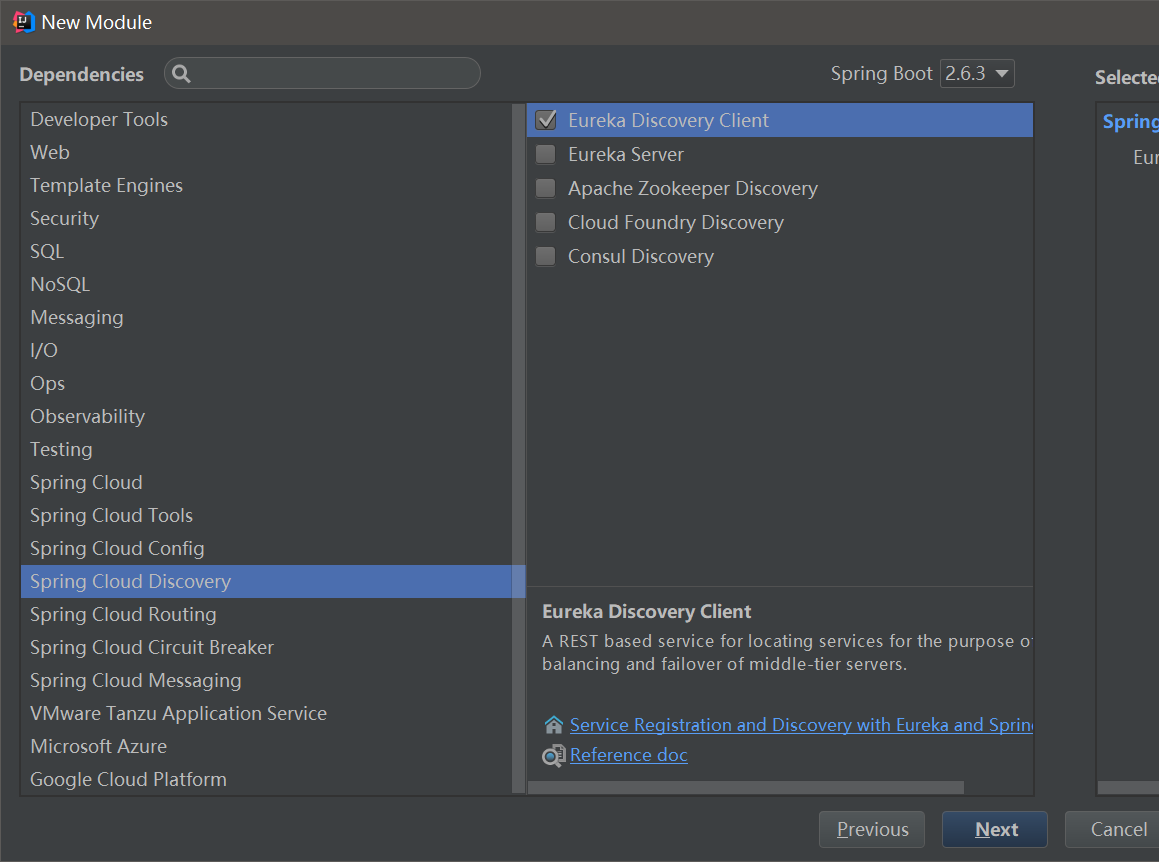Open the Messaging category

point(266,318)
